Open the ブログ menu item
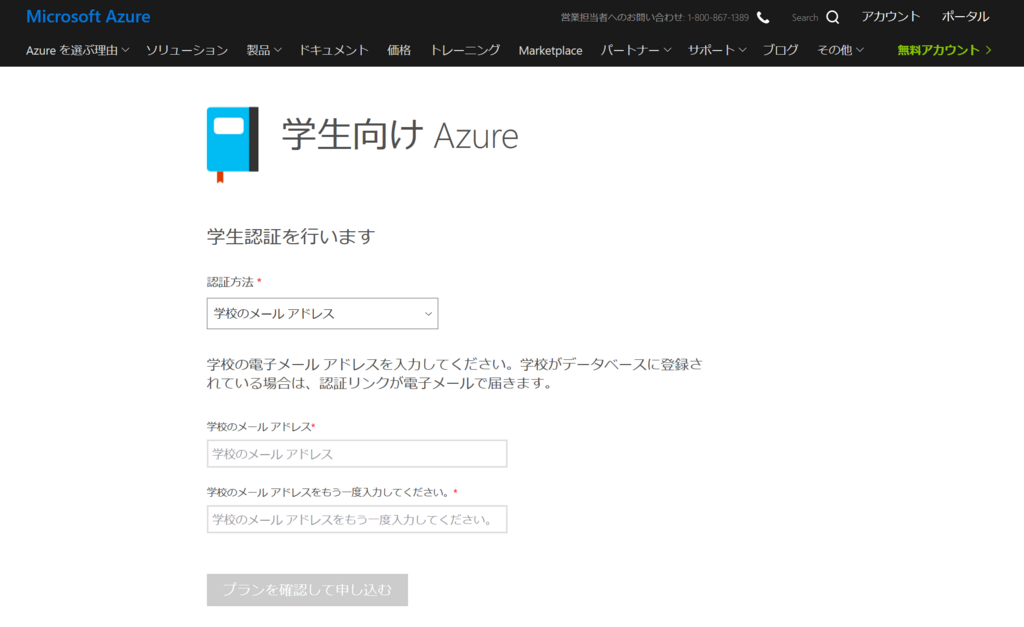This screenshot has height=627, width=1024. tap(780, 50)
